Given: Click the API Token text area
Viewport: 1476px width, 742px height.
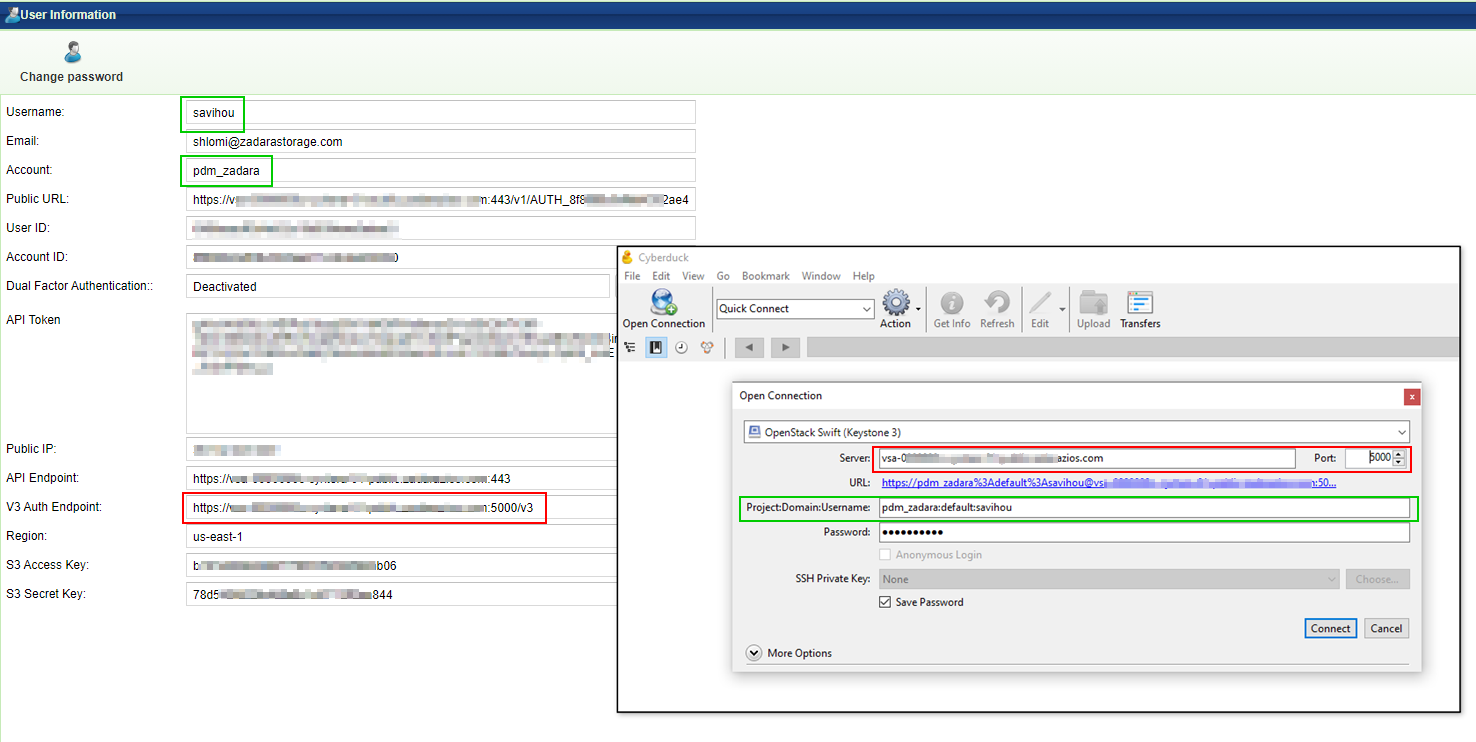Looking at the screenshot, I should pyautogui.click(x=401, y=373).
